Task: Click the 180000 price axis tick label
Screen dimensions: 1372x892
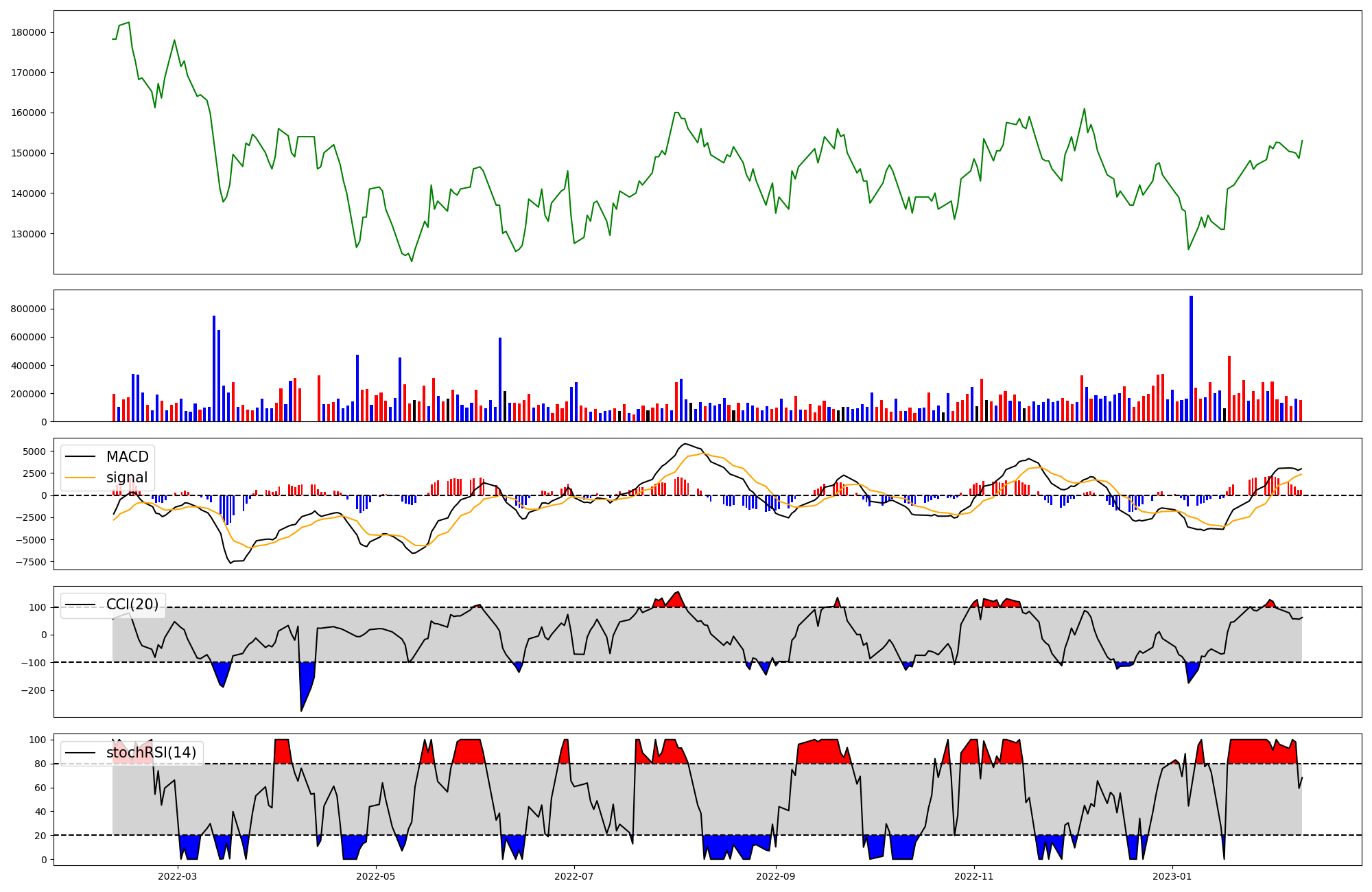Action: pyautogui.click(x=29, y=32)
